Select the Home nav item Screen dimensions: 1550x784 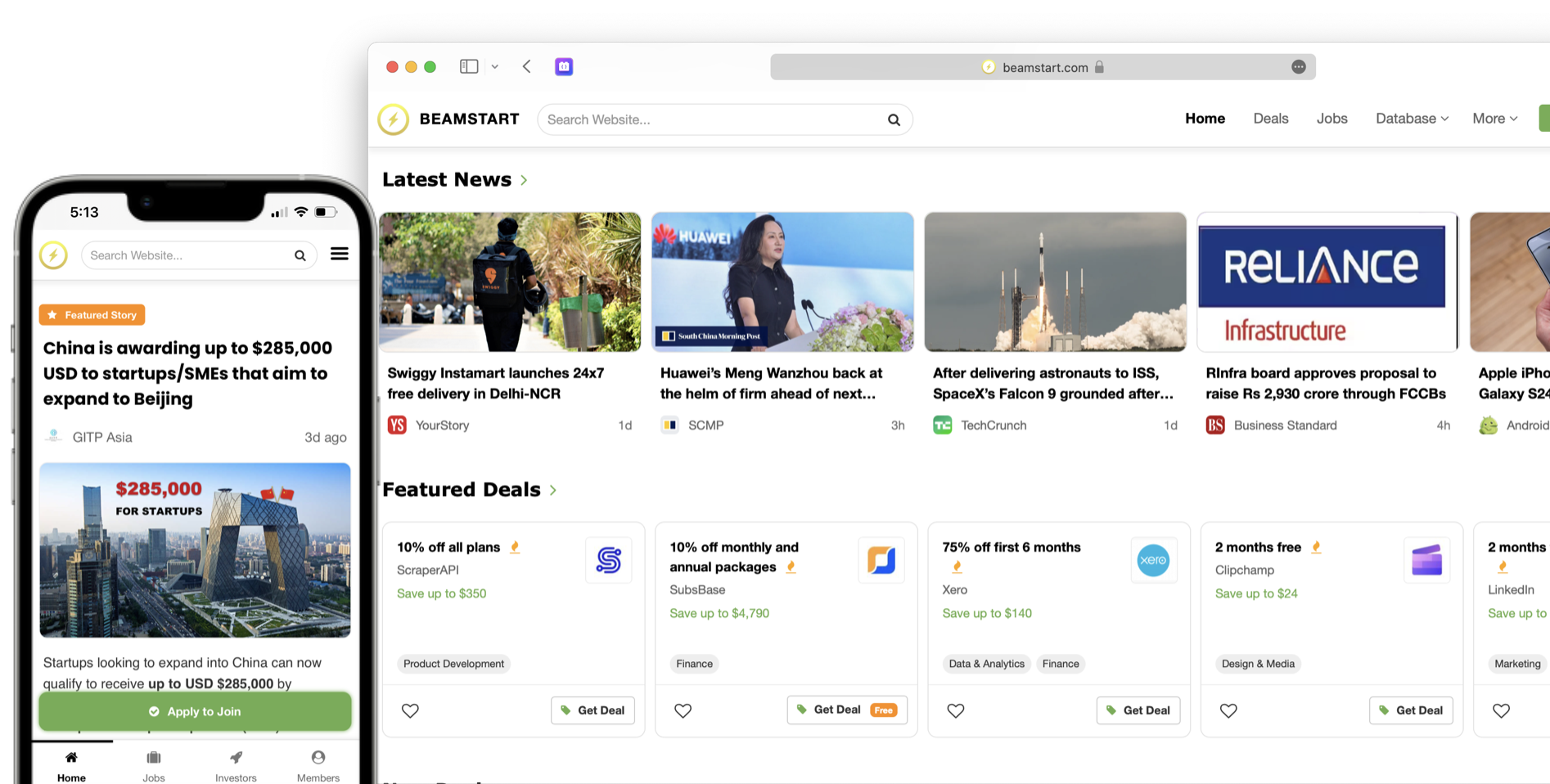pos(1205,119)
